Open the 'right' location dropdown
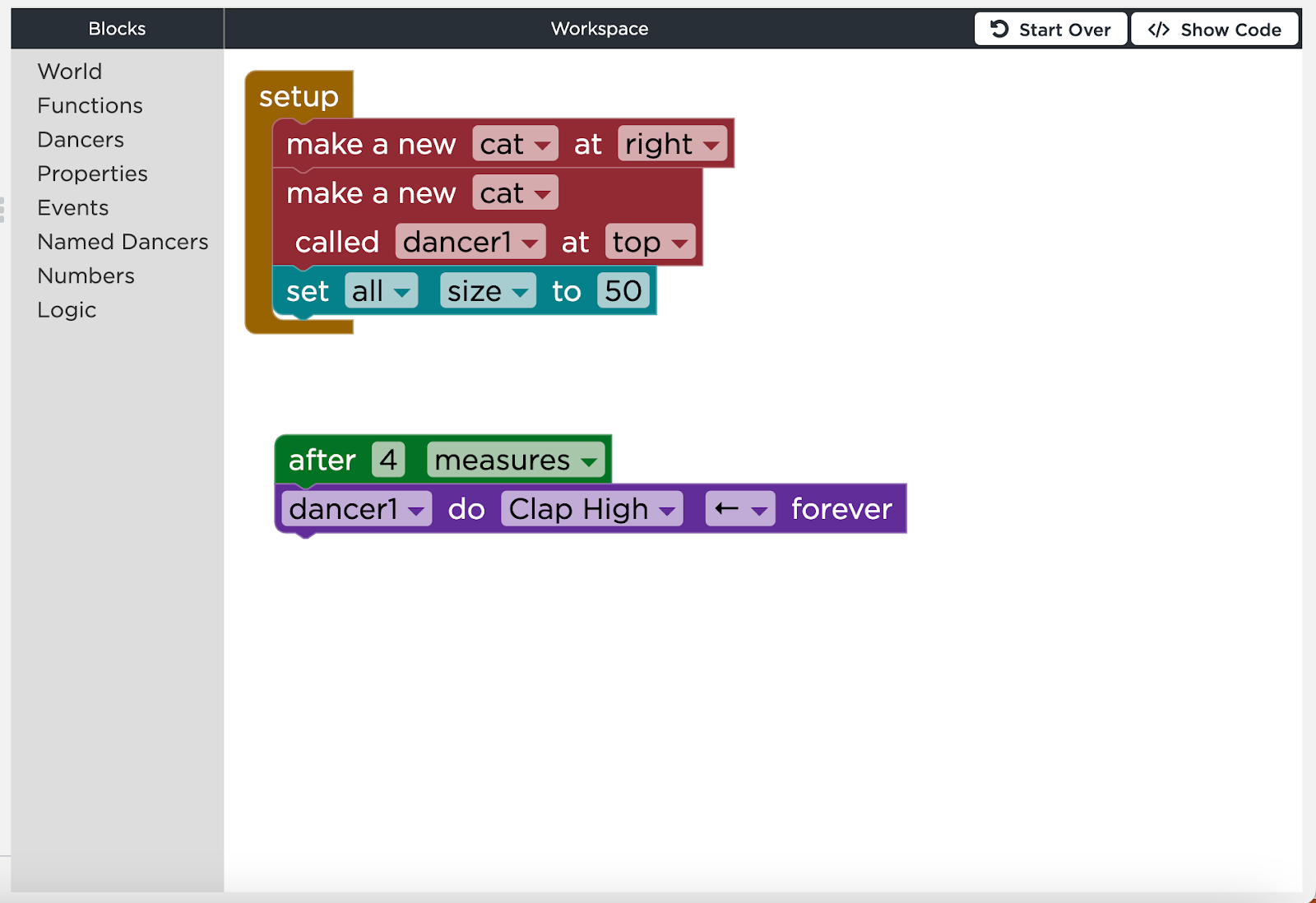Viewport: 1316px width, 903px height. 672,144
